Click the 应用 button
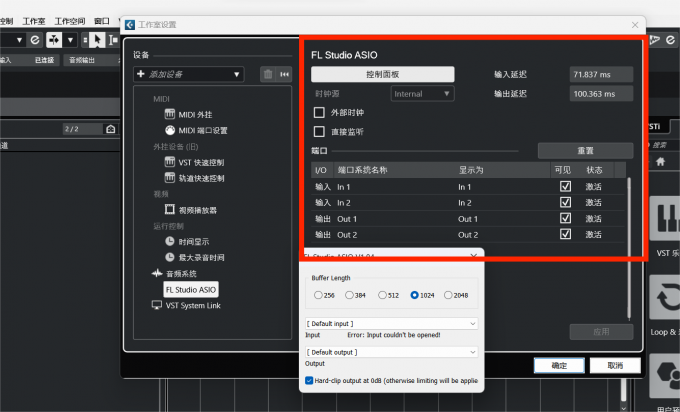Image resolution: width=680 pixels, height=412 pixels. (601, 332)
